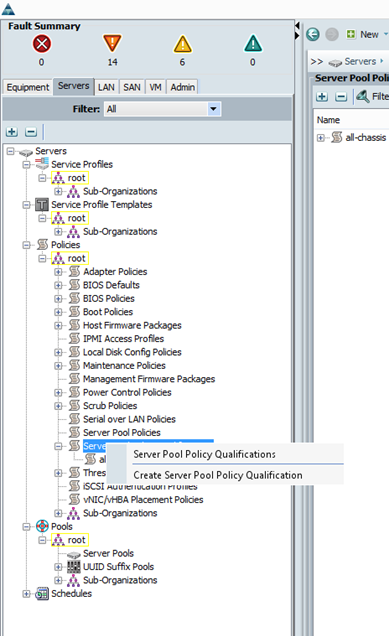Switch to the Equipment tab

pyautogui.click(x=28, y=87)
